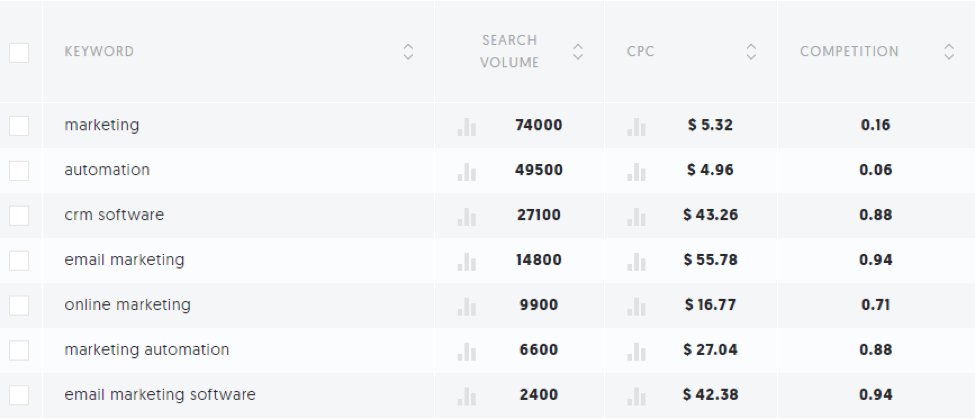Toggle CPC sort arrows
975x419 pixels.
pos(751,52)
